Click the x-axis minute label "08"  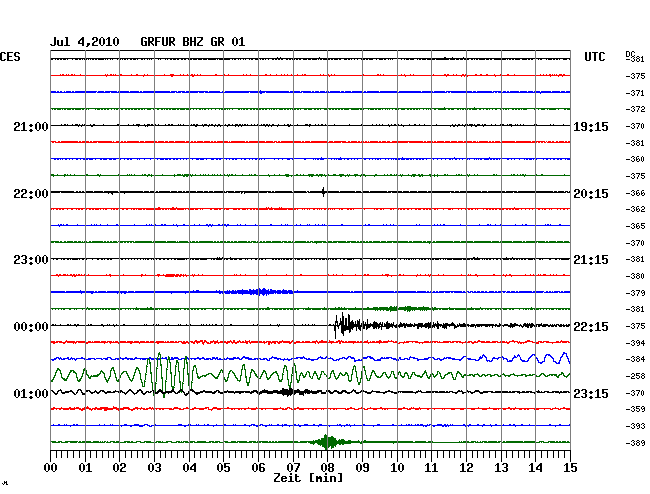coord(327,468)
